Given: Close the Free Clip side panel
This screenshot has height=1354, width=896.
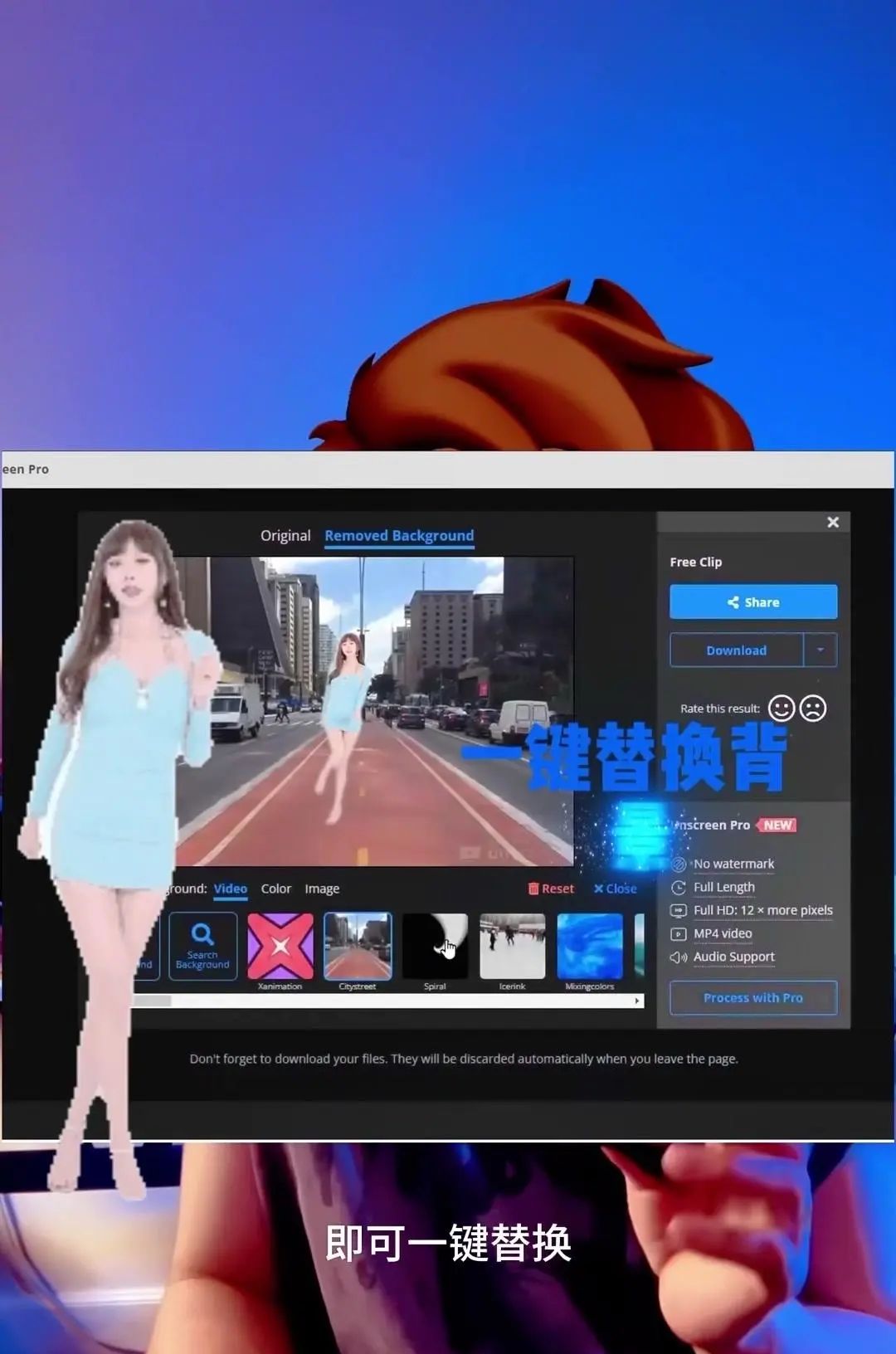Looking at the screenshot, I should tap(833, 522).
